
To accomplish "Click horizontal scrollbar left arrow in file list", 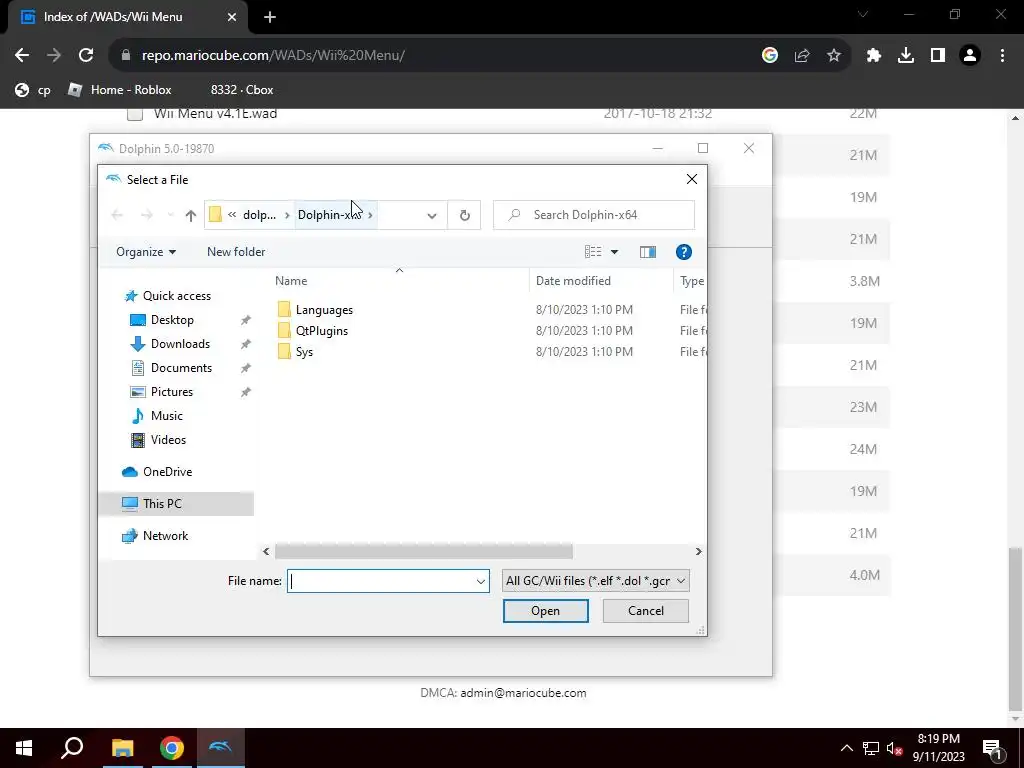I will (x=266, y=552).
